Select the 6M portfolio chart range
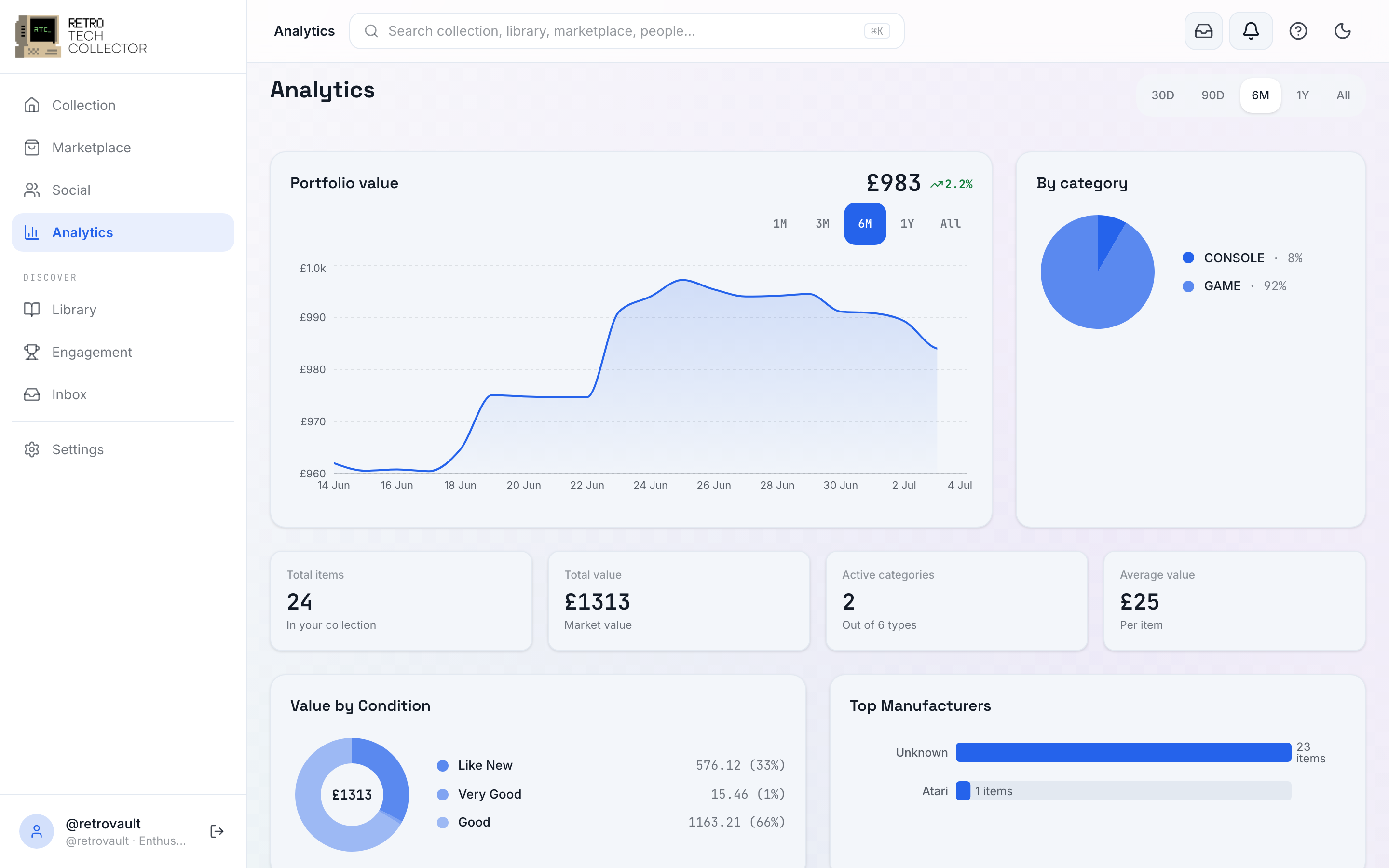1389x868 pixels. pos(865,223)
